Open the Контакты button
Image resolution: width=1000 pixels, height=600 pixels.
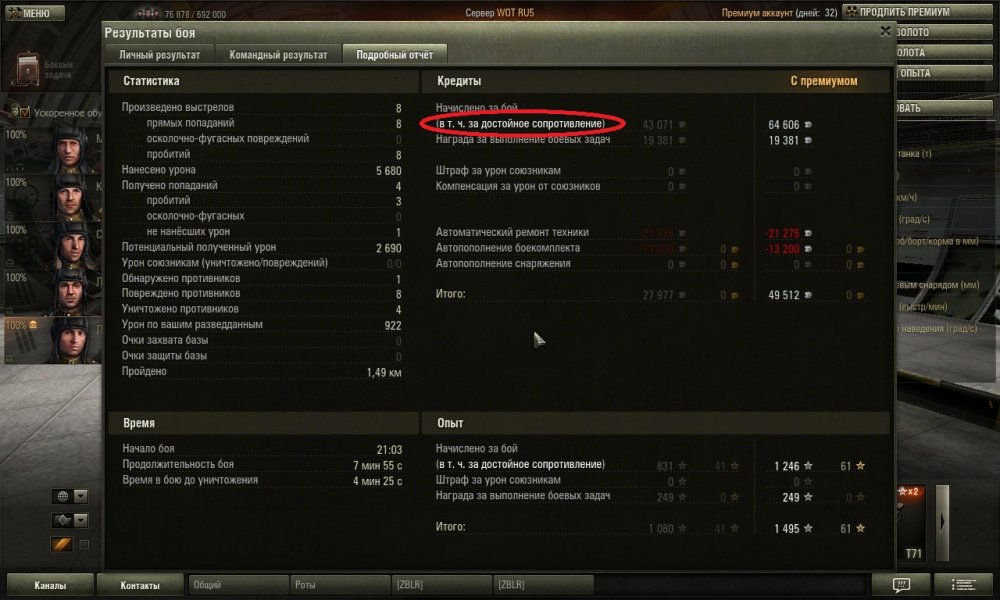(140, 585)
